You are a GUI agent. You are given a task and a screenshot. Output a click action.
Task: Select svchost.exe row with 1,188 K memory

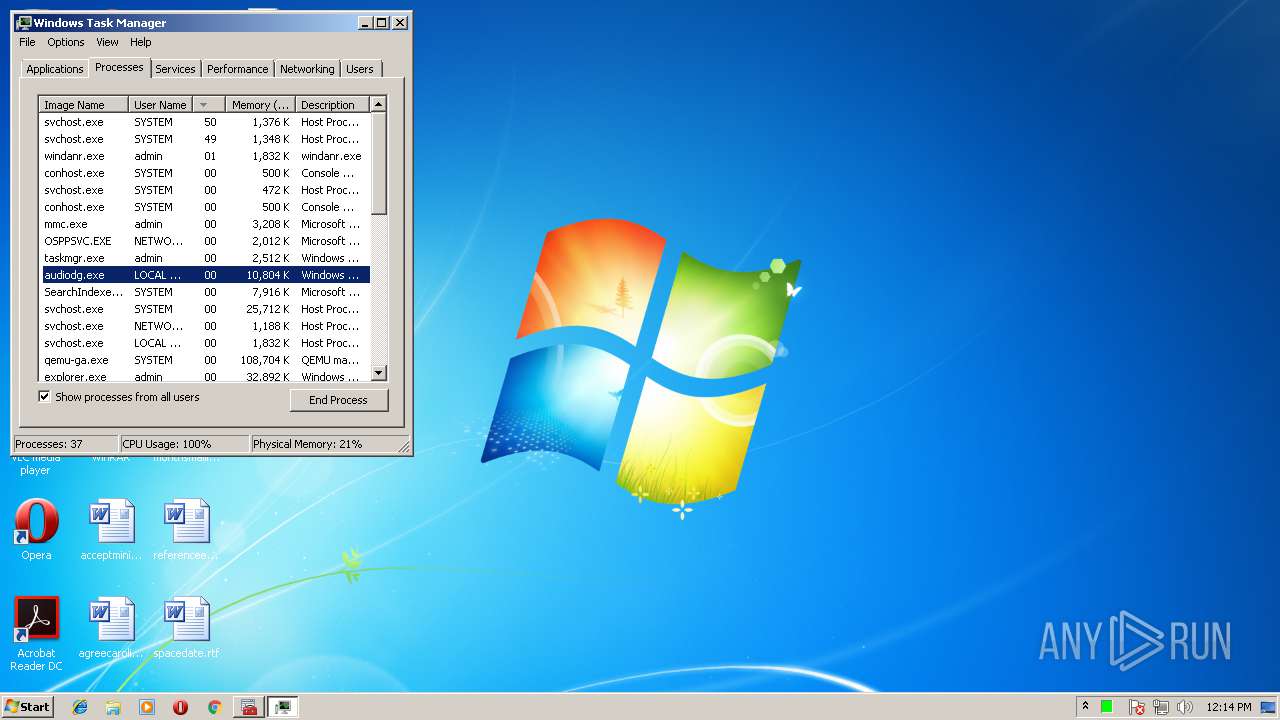tap(205, 326)
